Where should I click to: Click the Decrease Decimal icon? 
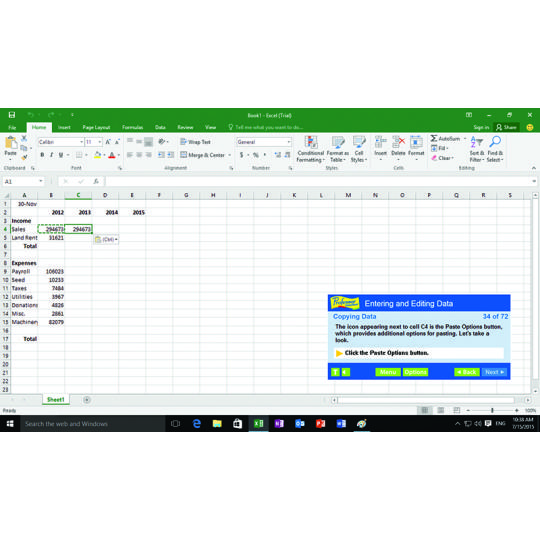(x=287, y=155)
